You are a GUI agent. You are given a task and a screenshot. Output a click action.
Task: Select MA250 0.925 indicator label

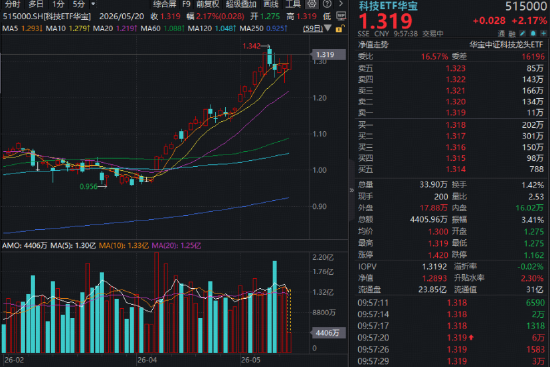(263, 28)
